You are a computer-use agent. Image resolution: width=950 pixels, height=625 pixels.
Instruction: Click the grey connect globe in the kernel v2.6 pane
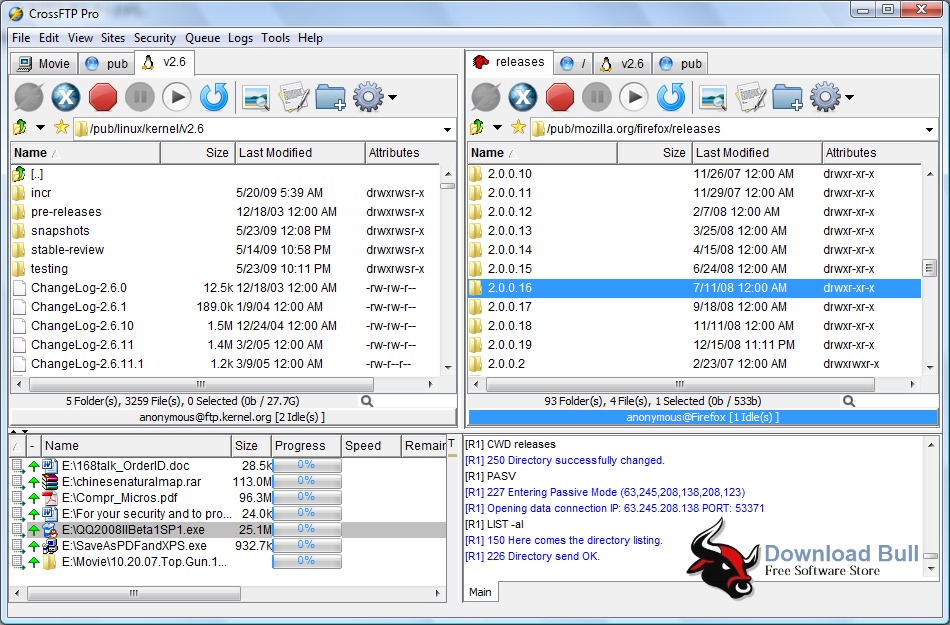point(29,97)
